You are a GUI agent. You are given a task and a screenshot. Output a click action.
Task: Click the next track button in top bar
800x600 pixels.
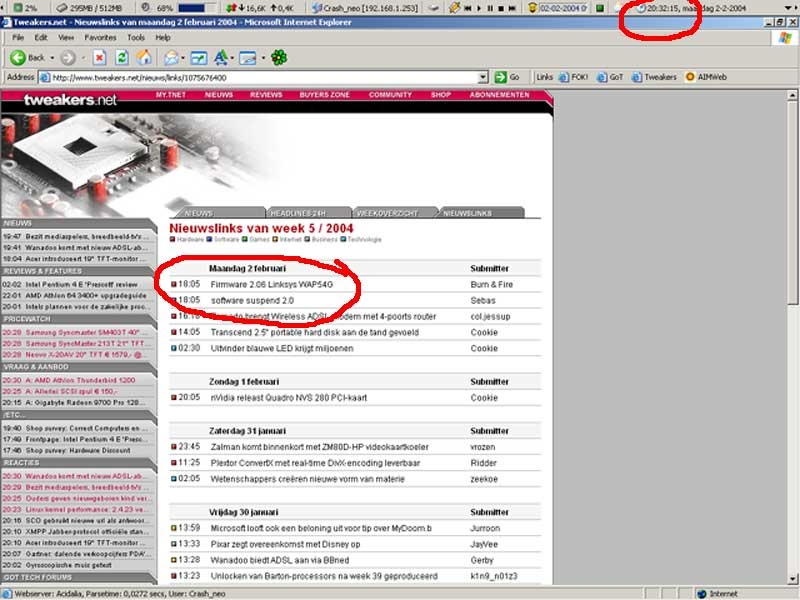pyautogui.click(x=512, y=8)
